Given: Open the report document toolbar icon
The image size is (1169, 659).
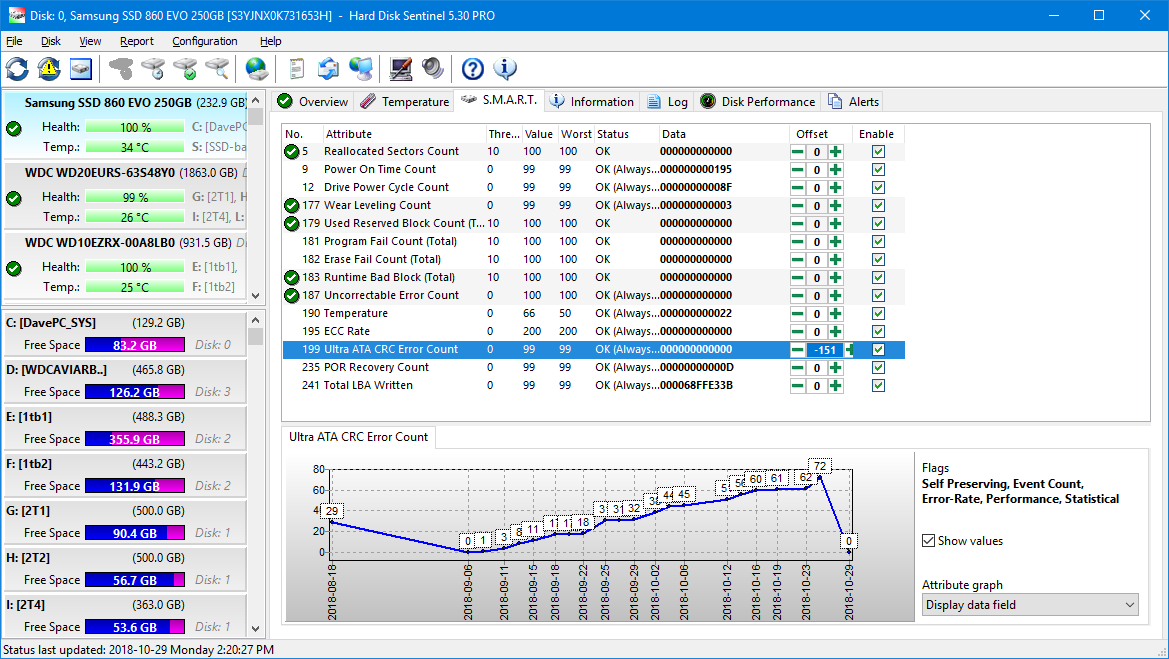Looking at the screenshot, I should (x=297, y=69).
